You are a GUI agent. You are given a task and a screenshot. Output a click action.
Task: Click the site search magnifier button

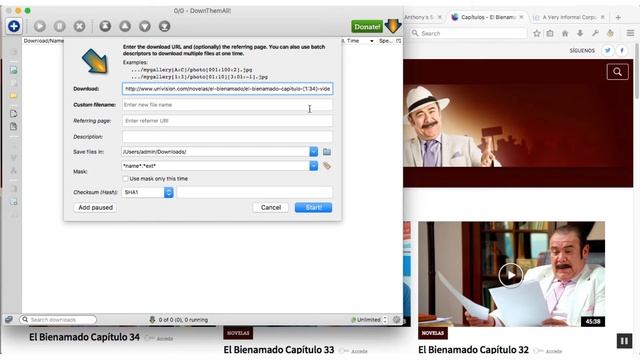618,72
